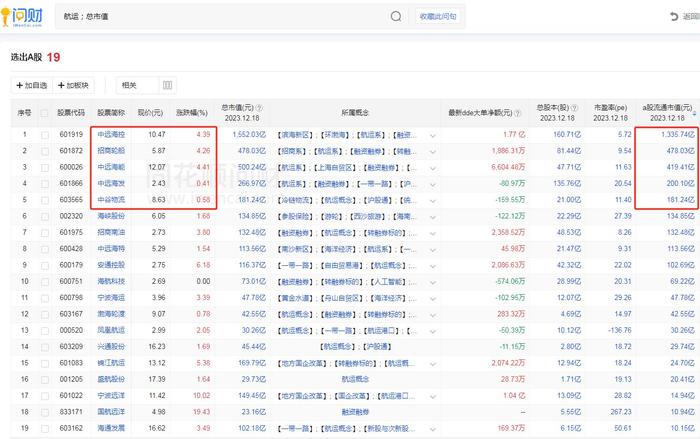Viewport: 700px width, 439px height.
Task: Click concept tag 【环渤海】
Action: (336, 134)
